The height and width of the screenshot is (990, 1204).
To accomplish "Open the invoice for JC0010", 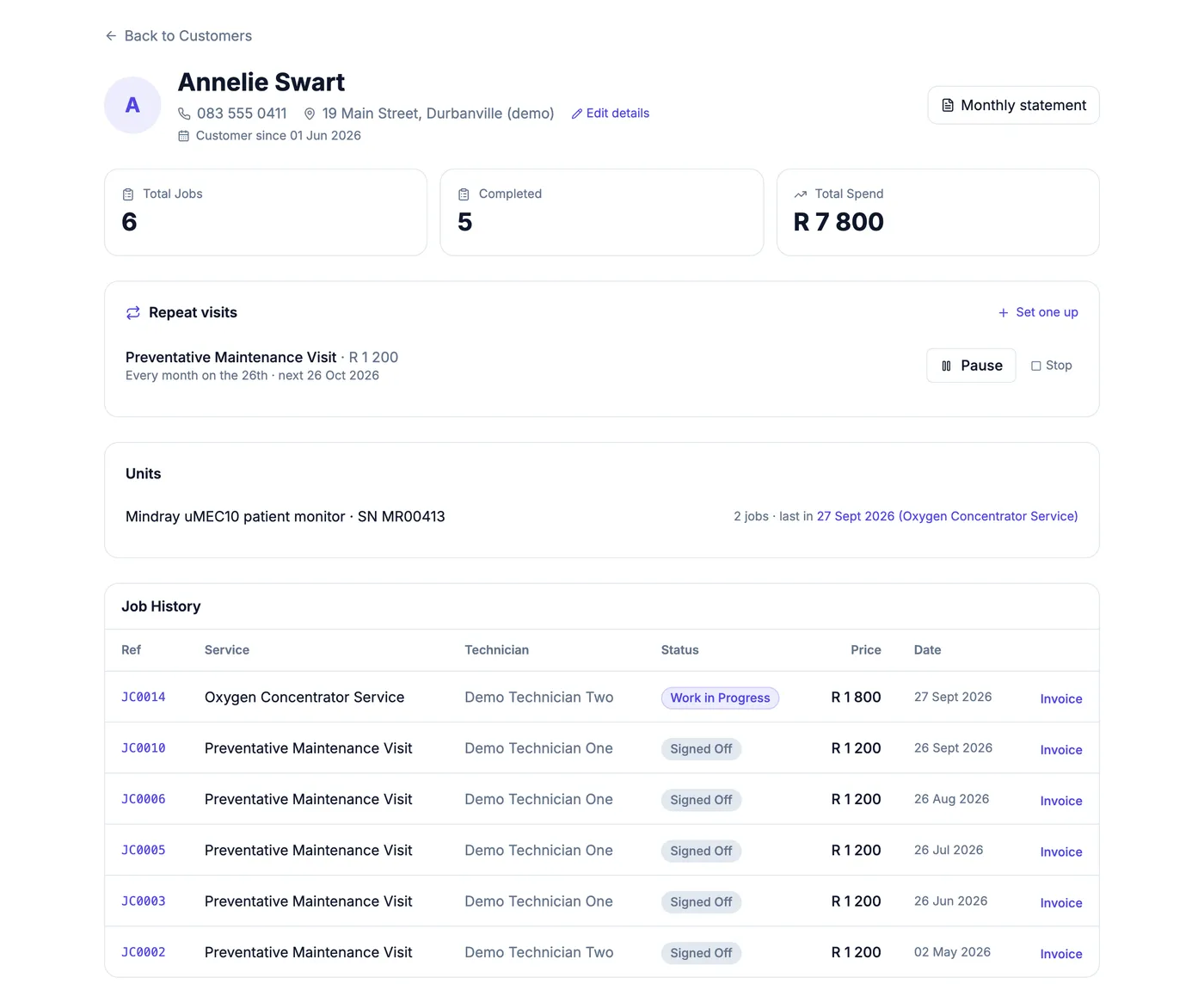I will 1061,750.
